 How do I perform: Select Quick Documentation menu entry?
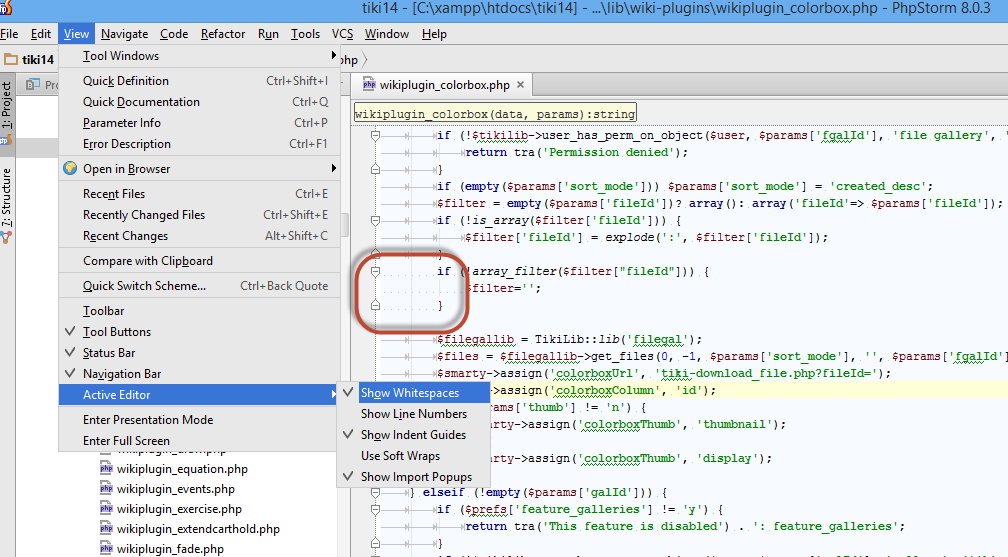199,102
